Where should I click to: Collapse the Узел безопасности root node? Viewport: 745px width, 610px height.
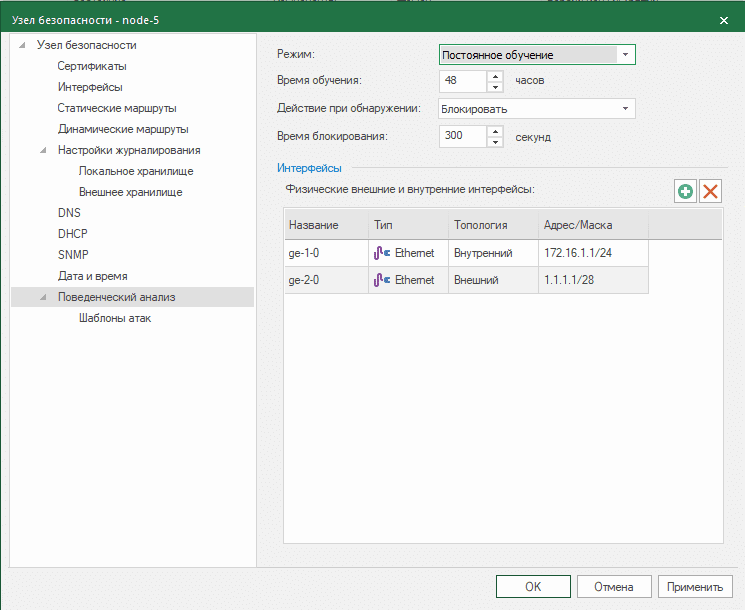pos(23,45)
